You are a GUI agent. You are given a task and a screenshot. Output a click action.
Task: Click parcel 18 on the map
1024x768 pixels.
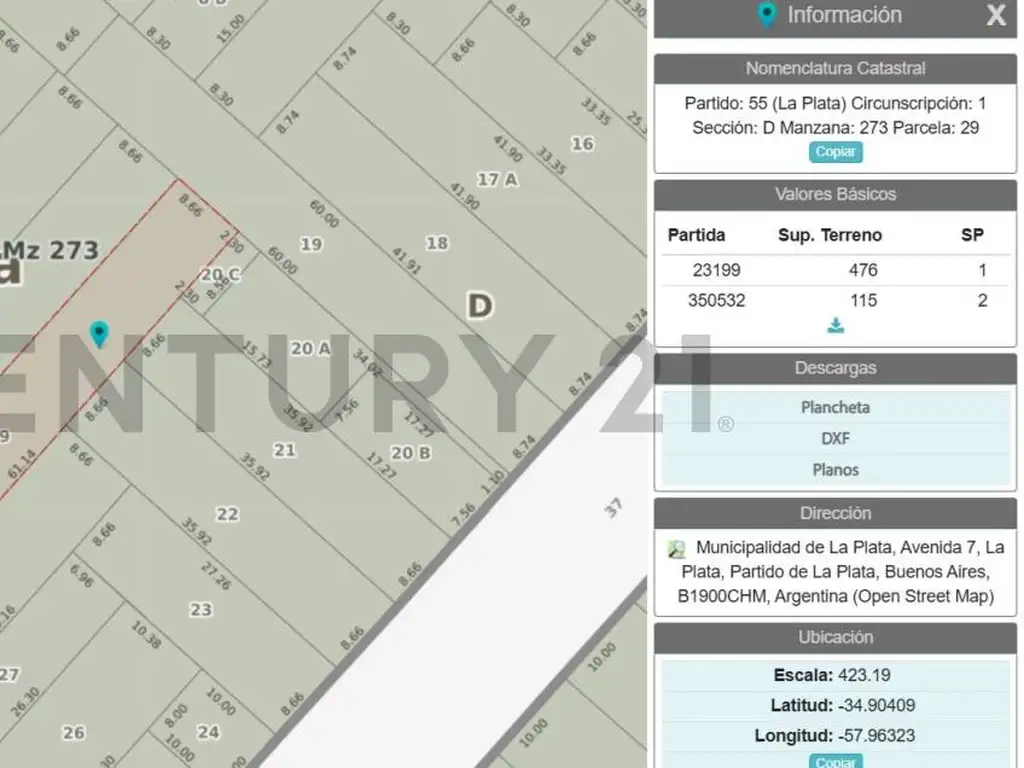[x=437, y=243]
